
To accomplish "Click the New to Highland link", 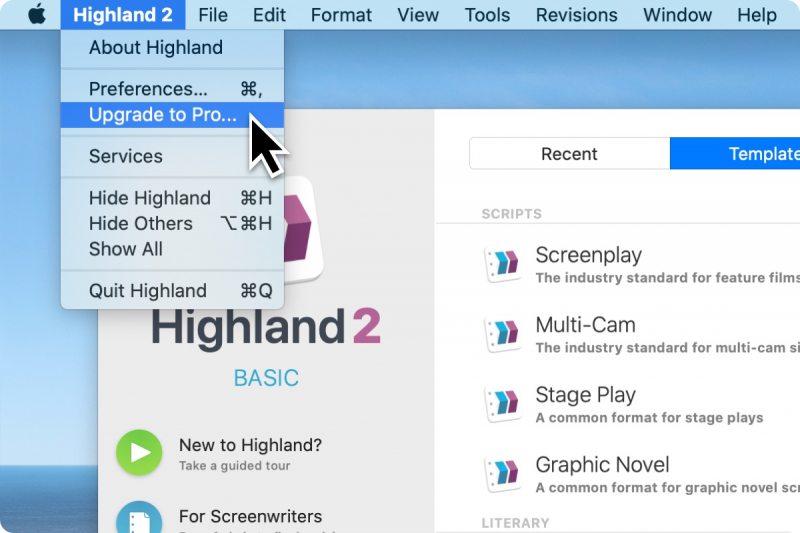I will (x=250, y=446).
